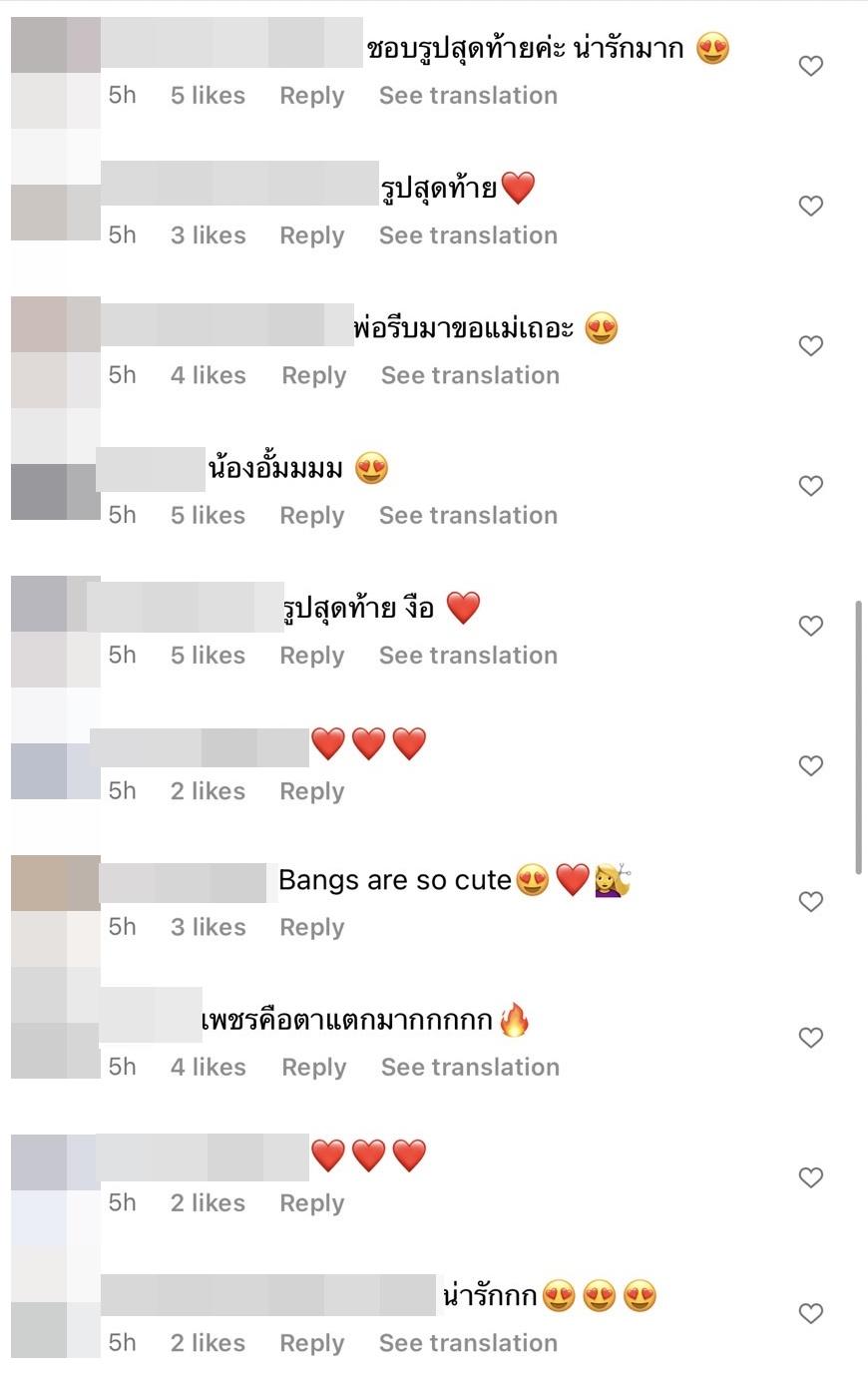Reply to the "น้องอั้มมมม" comment
868x1375 pixels.
pyautogui.click(x=311, y=515)
